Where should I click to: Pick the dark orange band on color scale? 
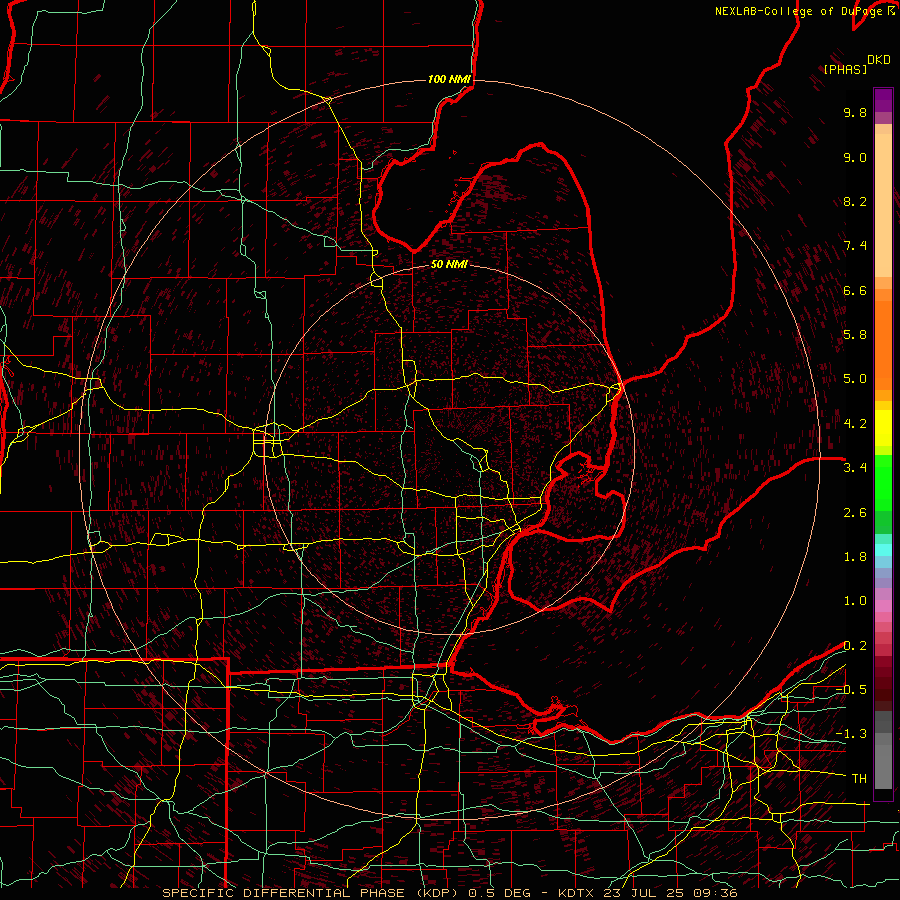point(883,346)
